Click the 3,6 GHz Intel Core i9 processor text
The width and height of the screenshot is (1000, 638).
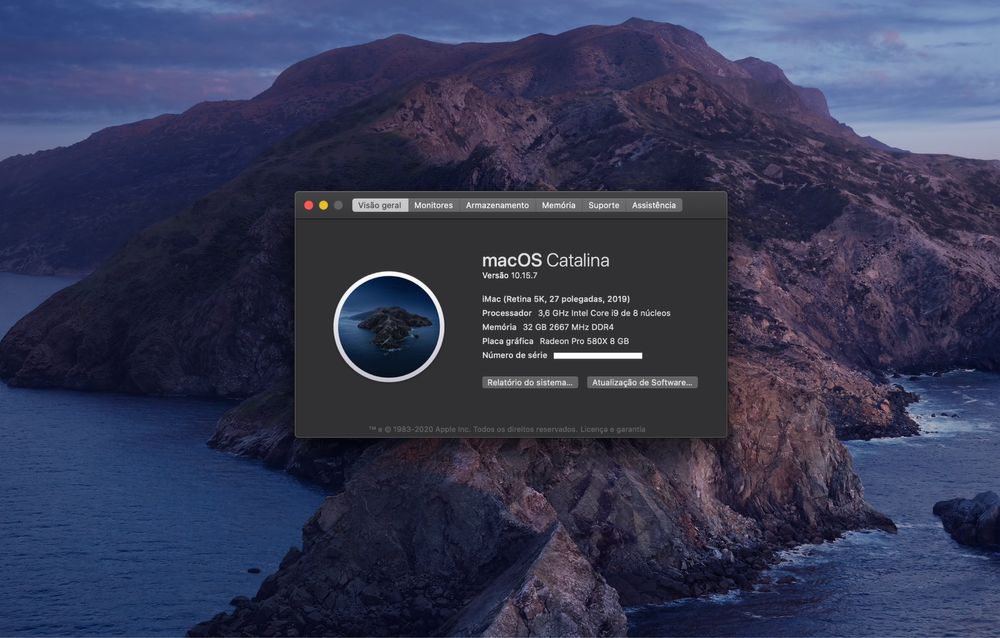click(x=604, y=313)
